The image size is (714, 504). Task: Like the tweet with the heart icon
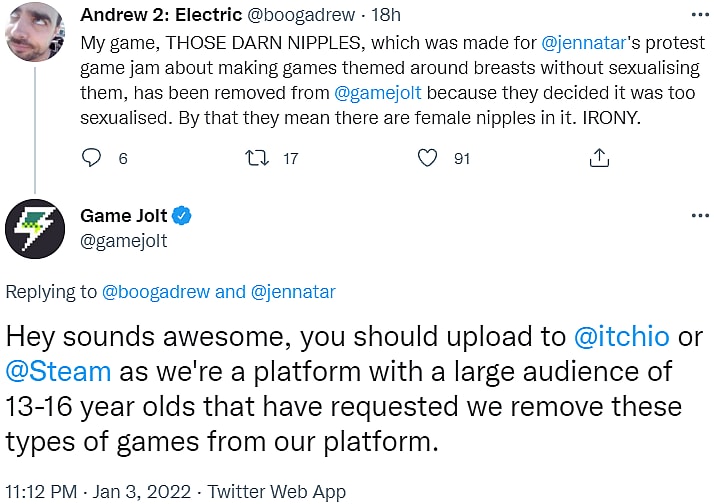(427, 158)
